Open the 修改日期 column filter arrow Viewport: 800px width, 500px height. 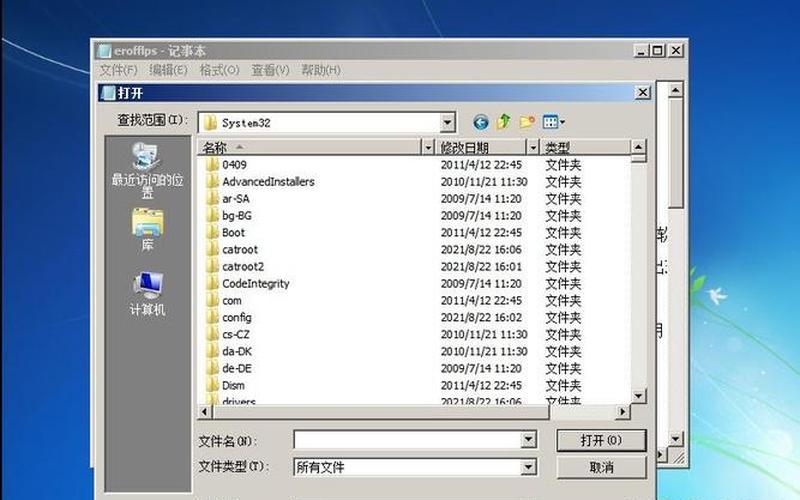click(533, 147)
